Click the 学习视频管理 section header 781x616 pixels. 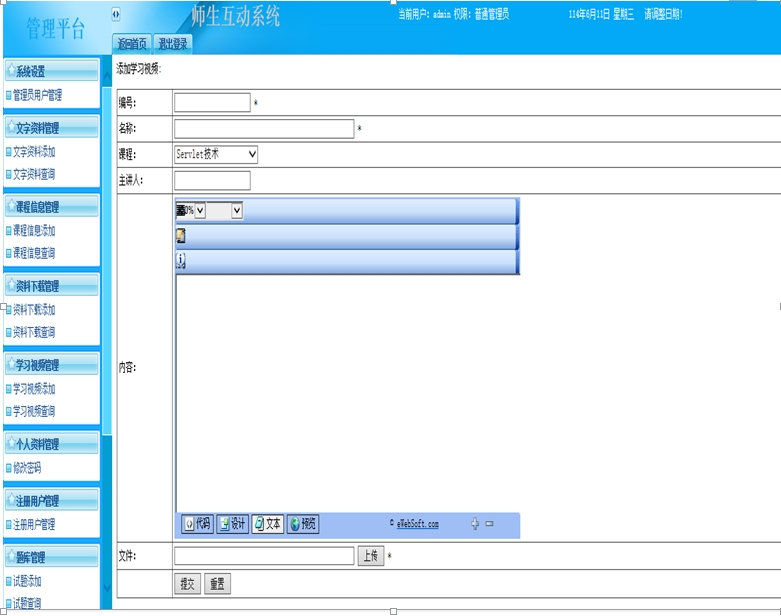52,365
